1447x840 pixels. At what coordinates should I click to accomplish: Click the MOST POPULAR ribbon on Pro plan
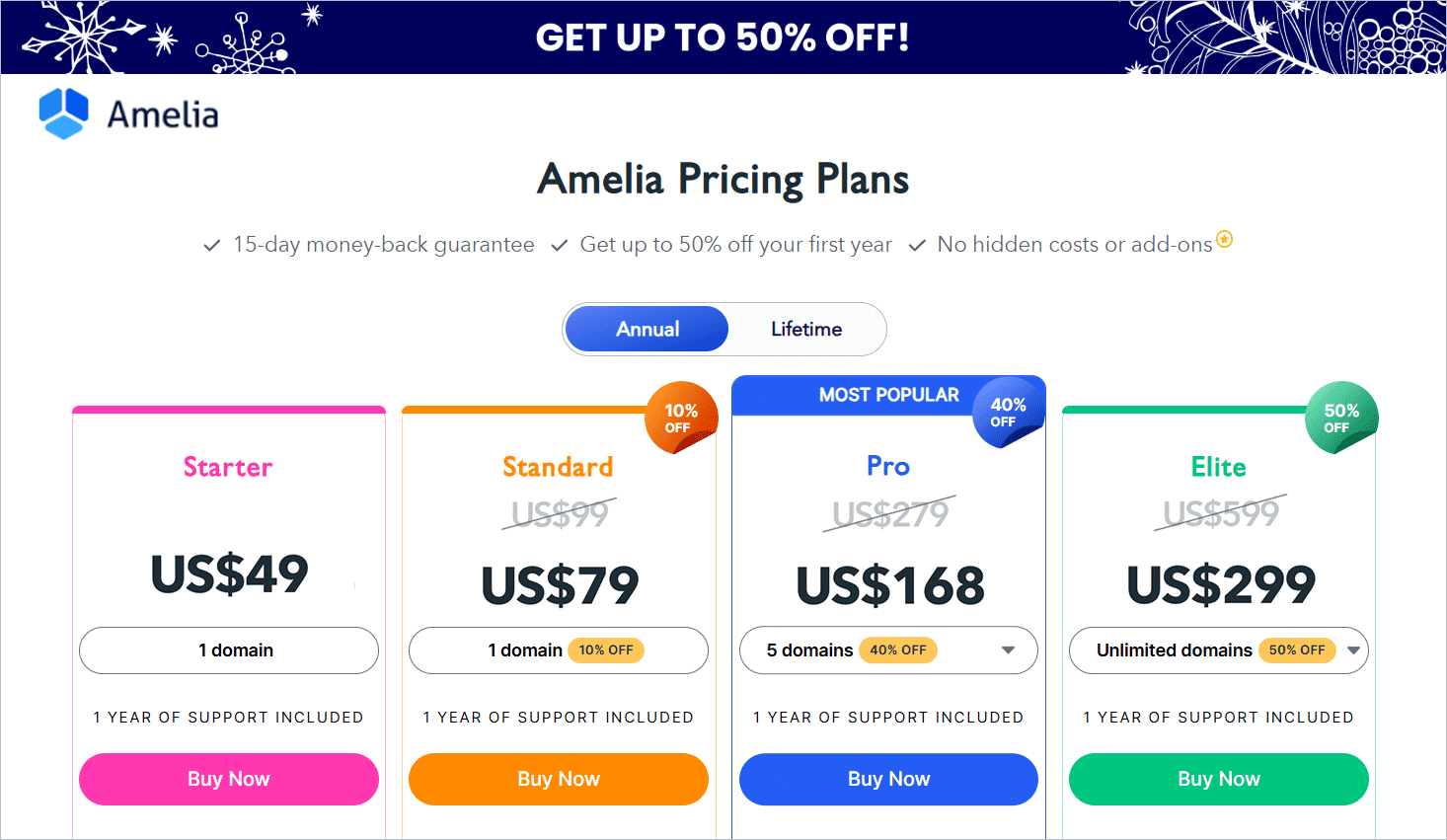tap(887, 394)
